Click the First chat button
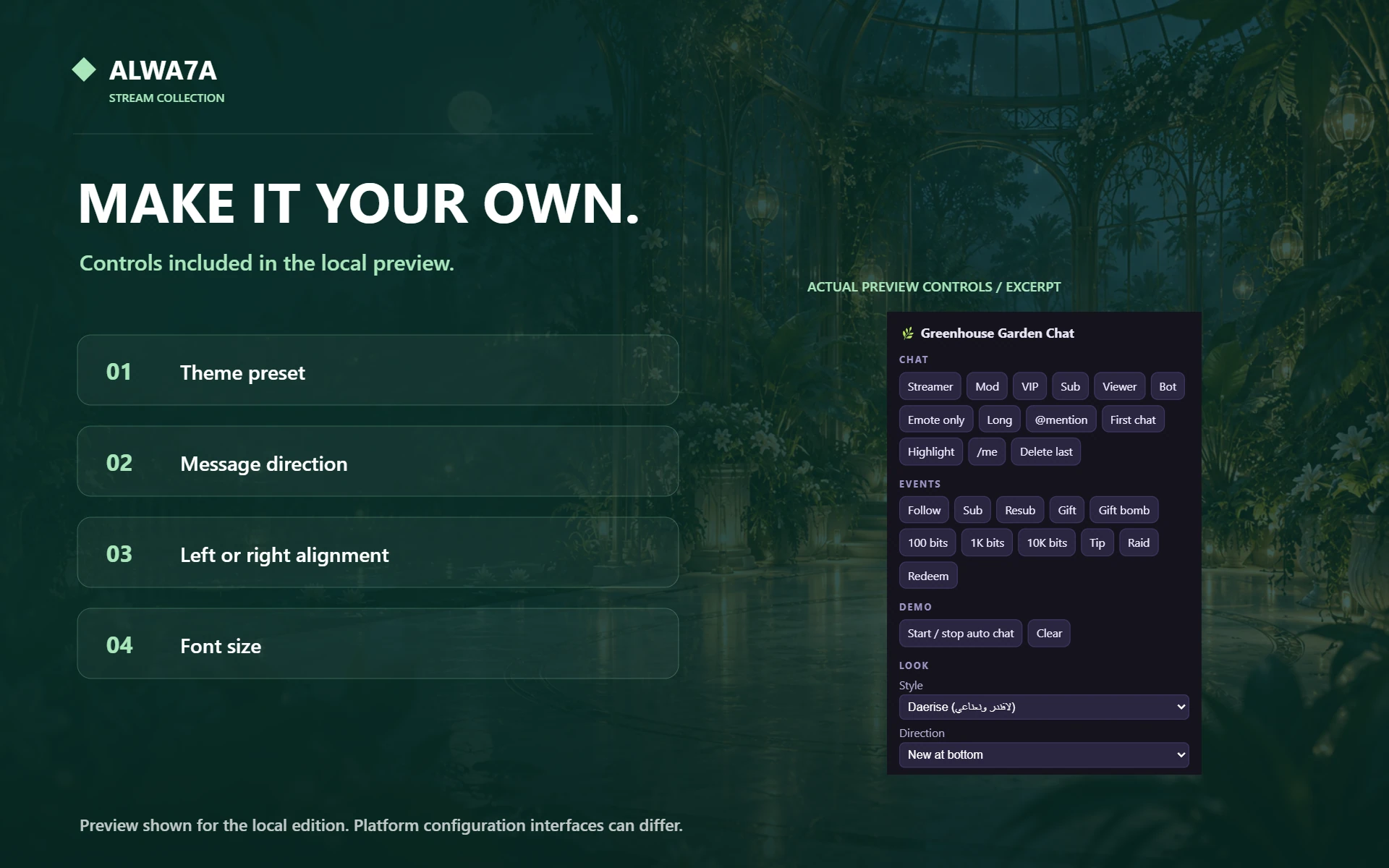Image resolution: width=1389 pixels, height=868 pixels. pyautogui.click(x=1133, y=420)
